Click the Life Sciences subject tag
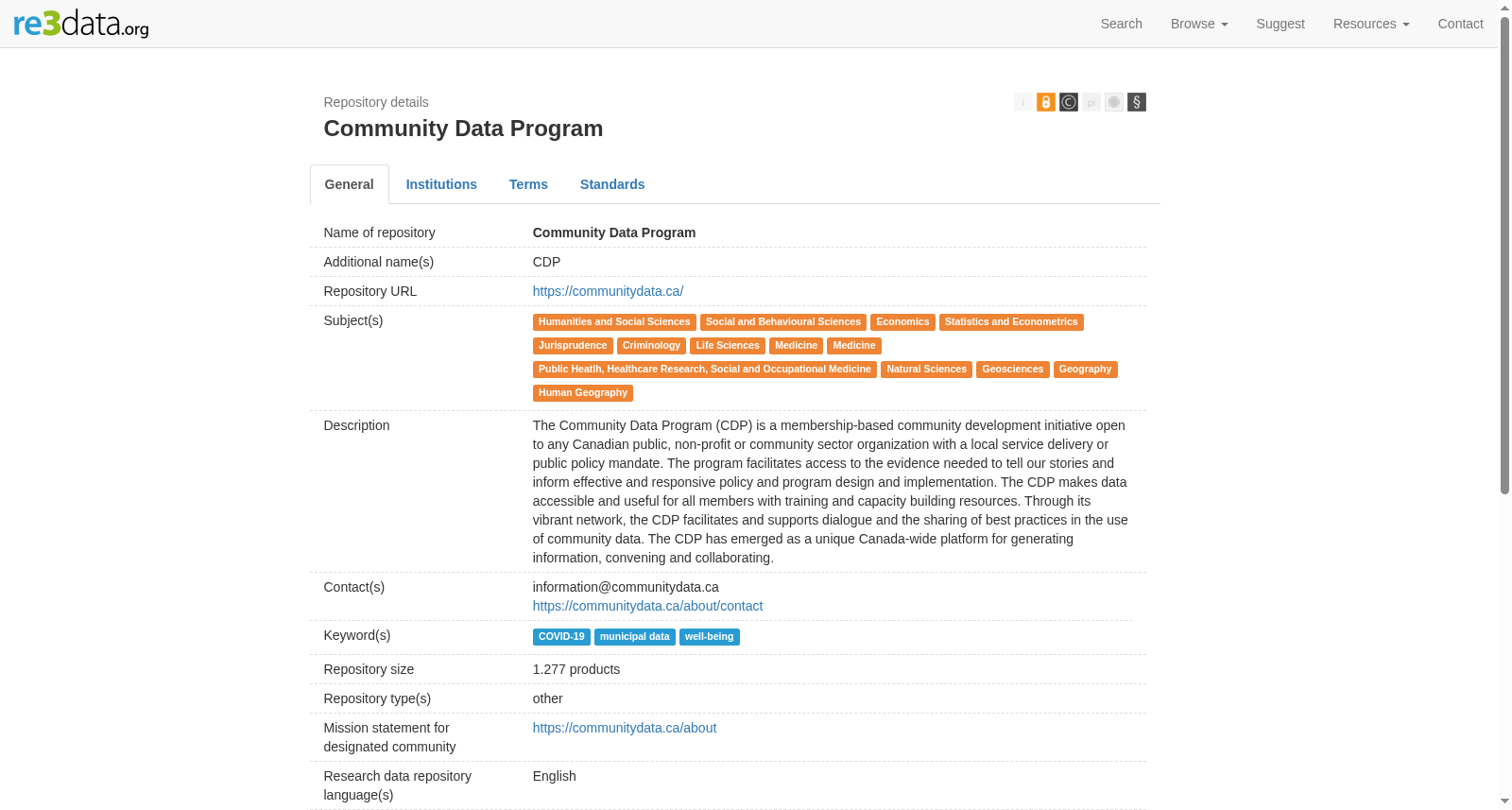 728,346
